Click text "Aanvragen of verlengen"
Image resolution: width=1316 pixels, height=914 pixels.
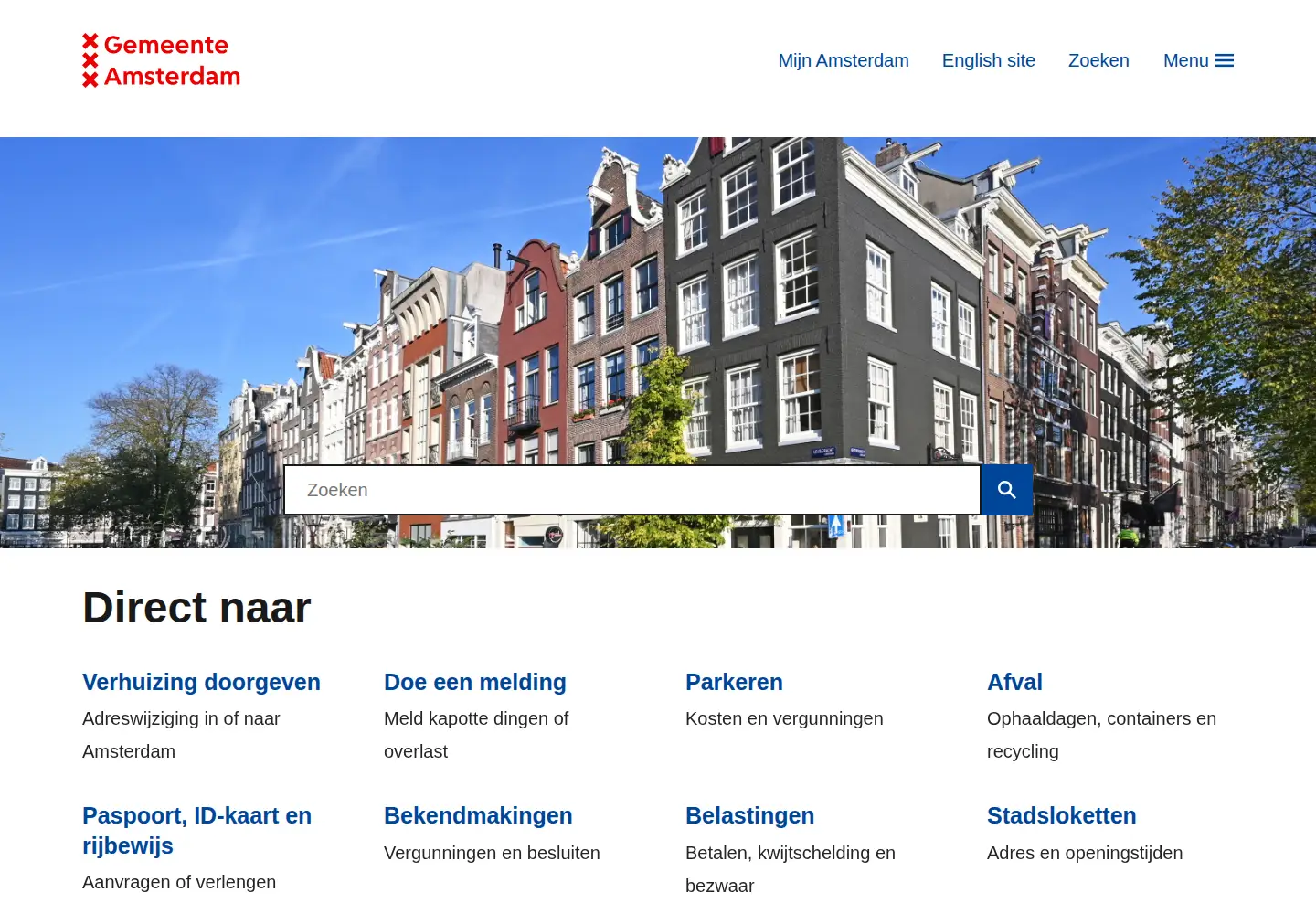click(x=179, y=882)
